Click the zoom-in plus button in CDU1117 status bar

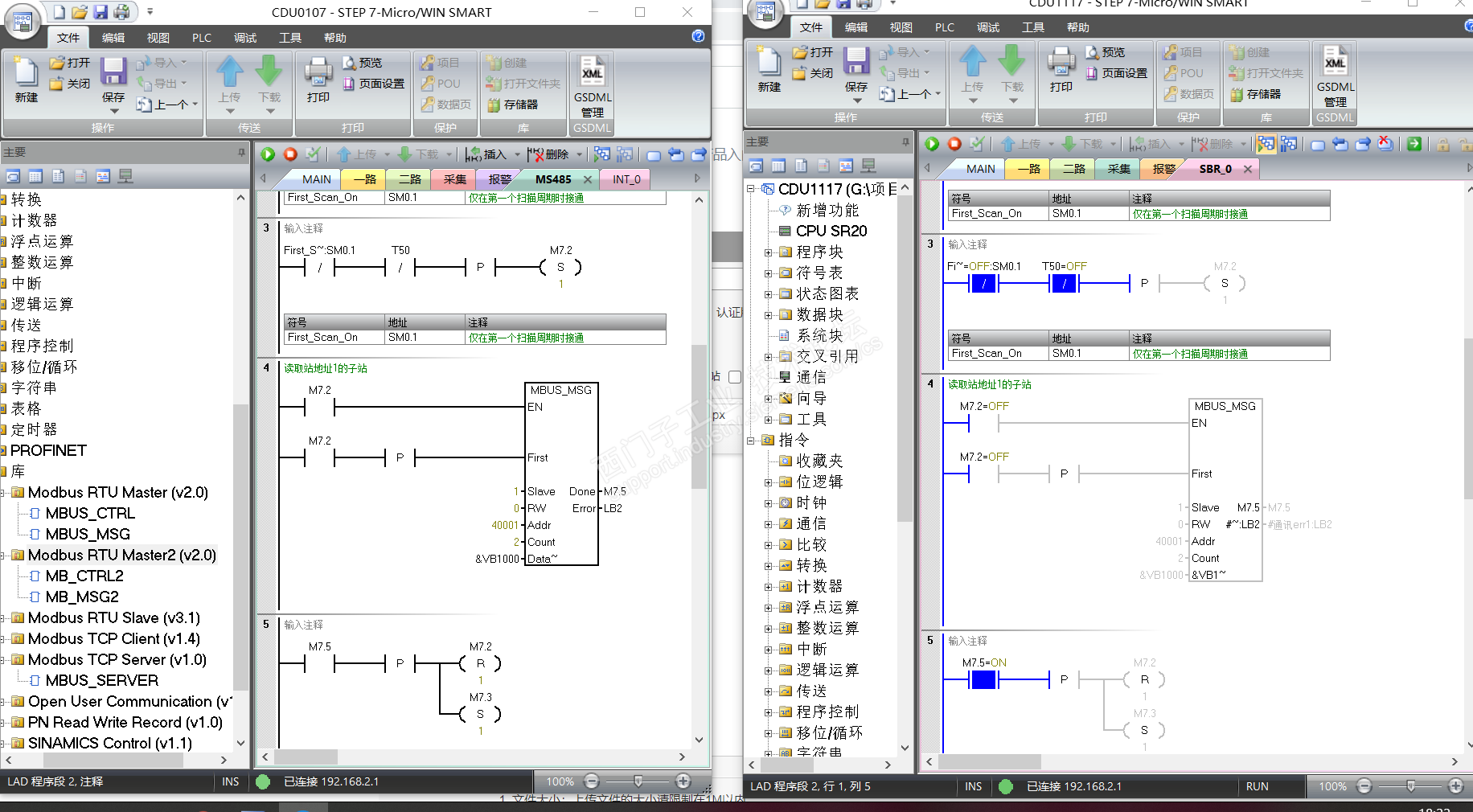[1455, 785]
